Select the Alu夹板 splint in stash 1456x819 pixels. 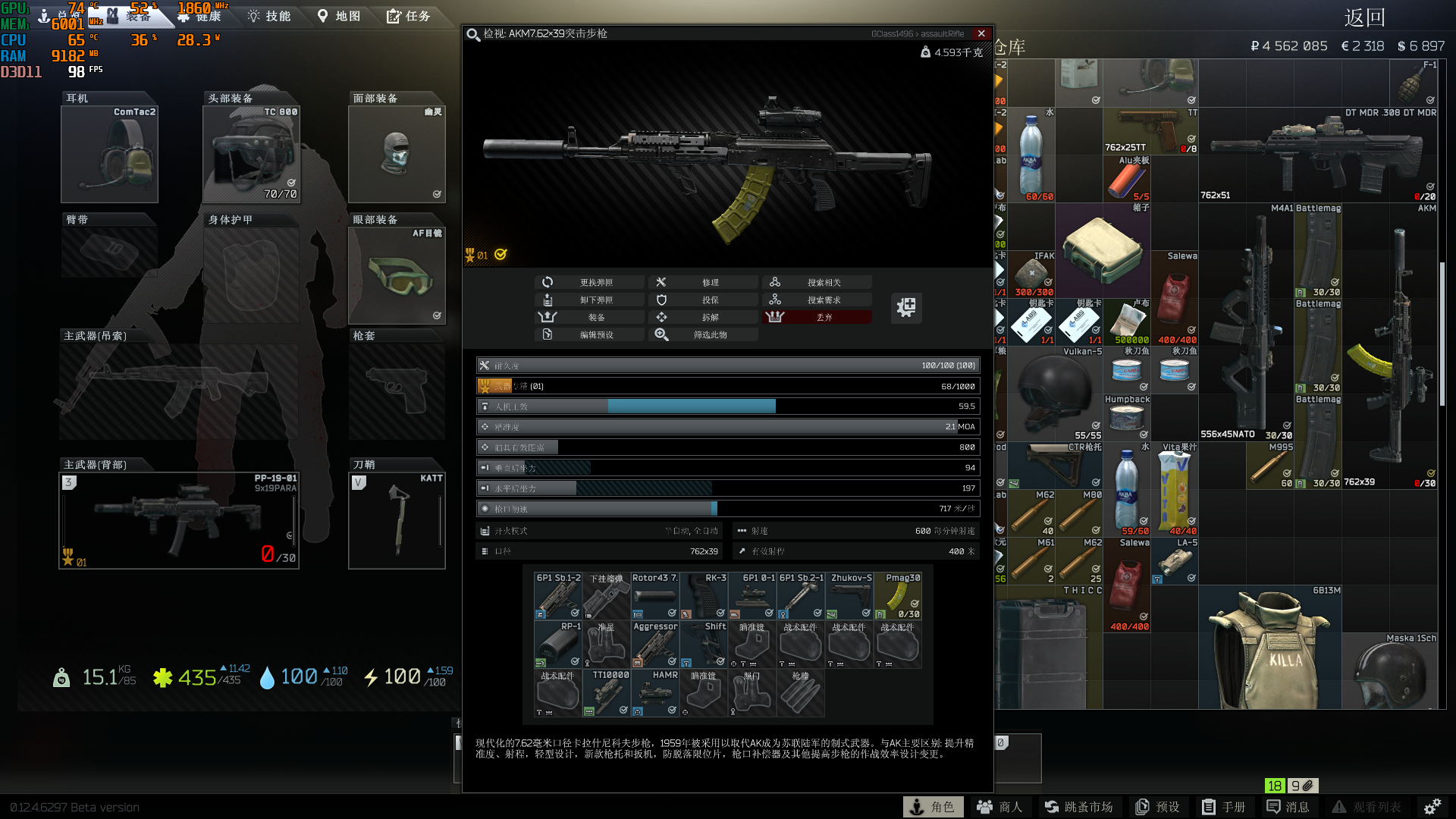(1127, 178)
